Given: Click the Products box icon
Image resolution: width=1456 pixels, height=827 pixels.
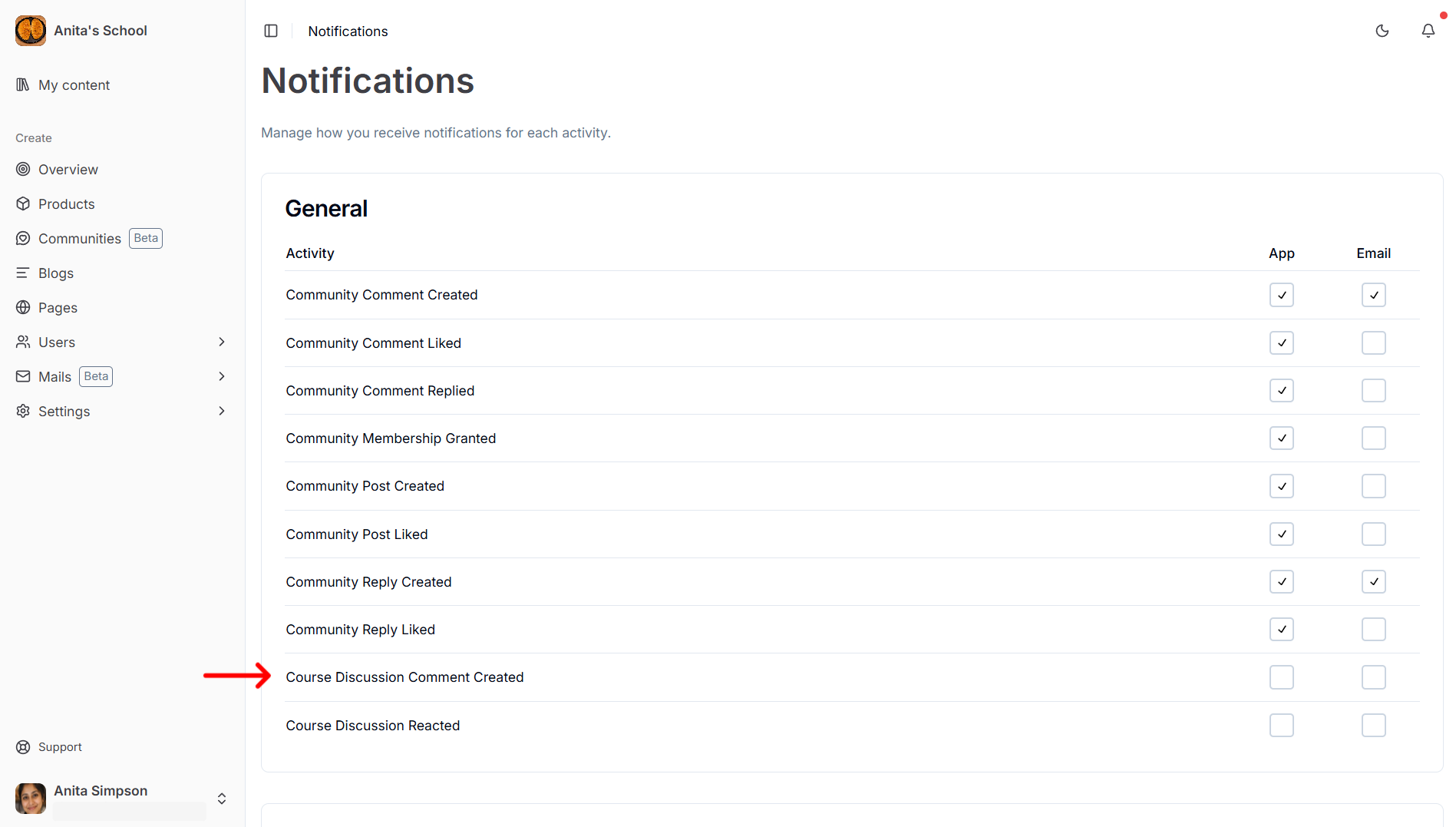Looking at the screenshot, I should 23,203.
